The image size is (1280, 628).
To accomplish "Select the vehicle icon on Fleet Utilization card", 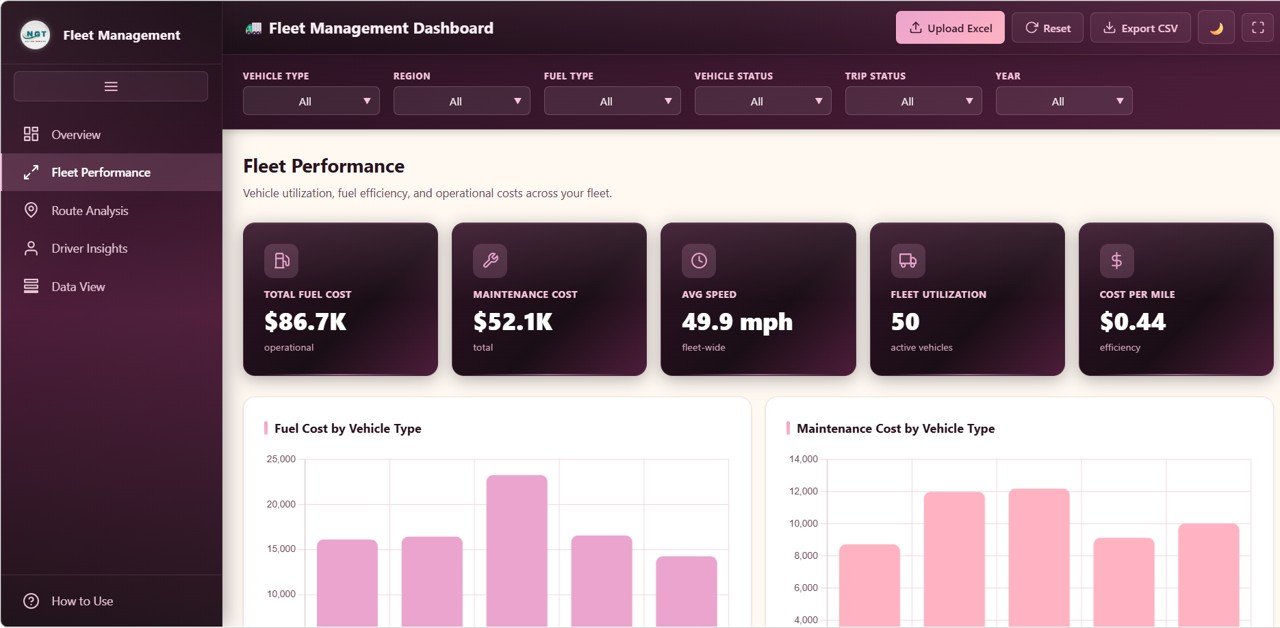I will 907,259.
